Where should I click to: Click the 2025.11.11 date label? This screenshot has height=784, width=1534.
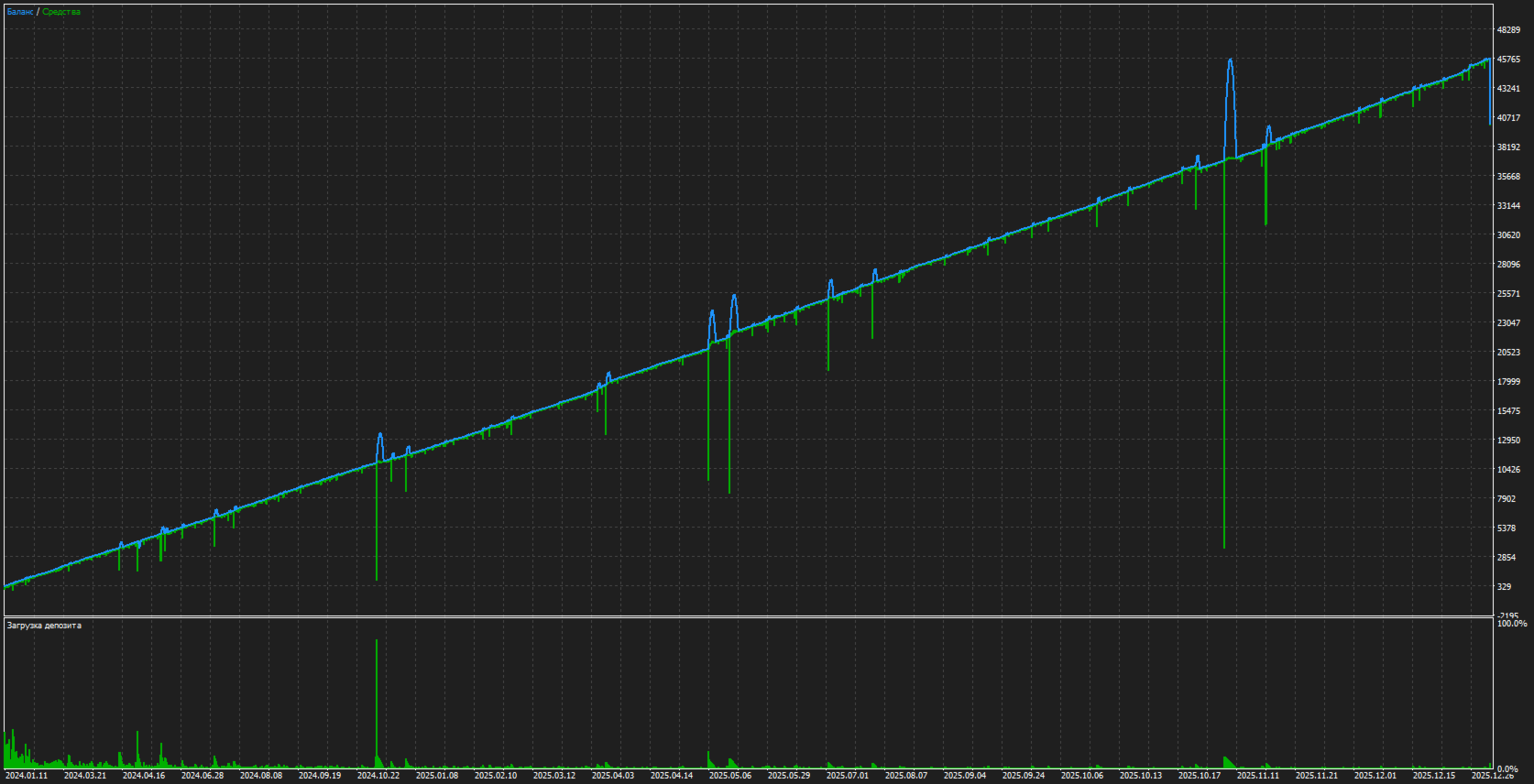click(1257, 776)
